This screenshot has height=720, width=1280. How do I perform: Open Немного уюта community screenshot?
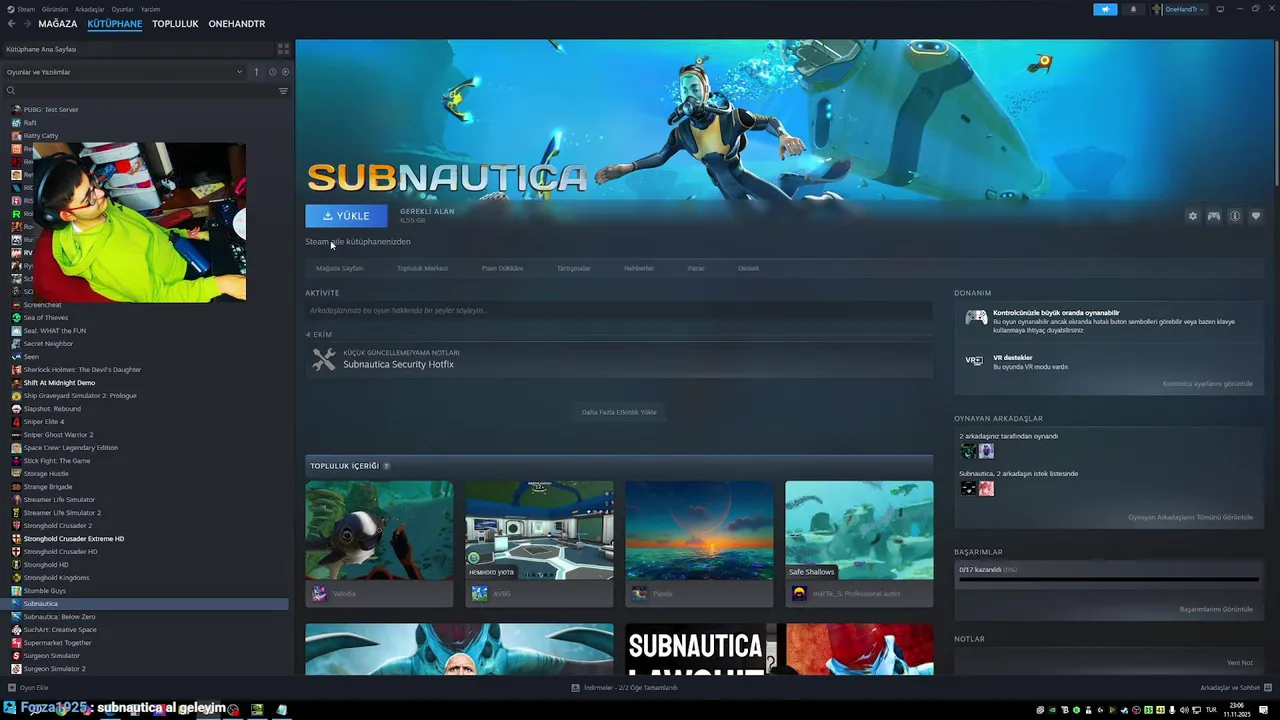click(539, 530)
